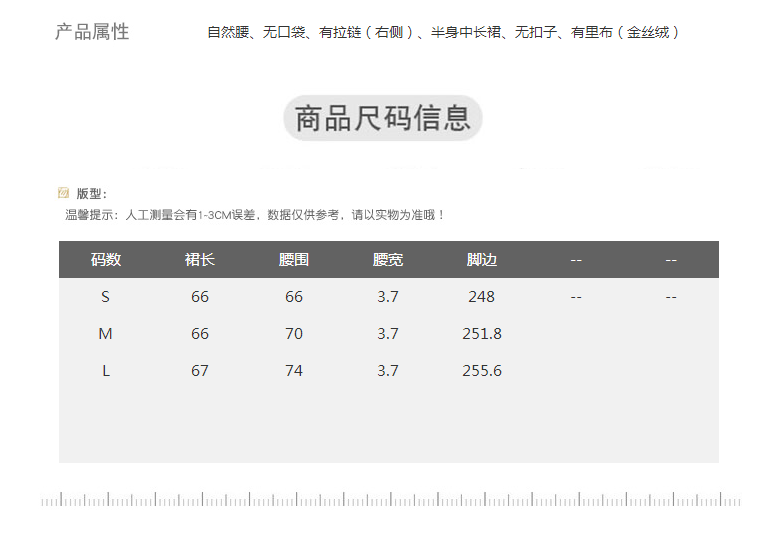
Task: Click the 脚边 value 248
Action: pos(482,297)
